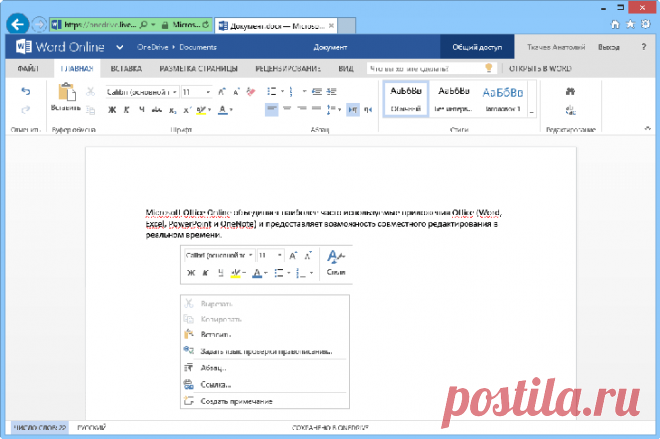660x439 pixels.
Task: Shrink font using mini toolbar icon
Action: click(x=308, y=255)
